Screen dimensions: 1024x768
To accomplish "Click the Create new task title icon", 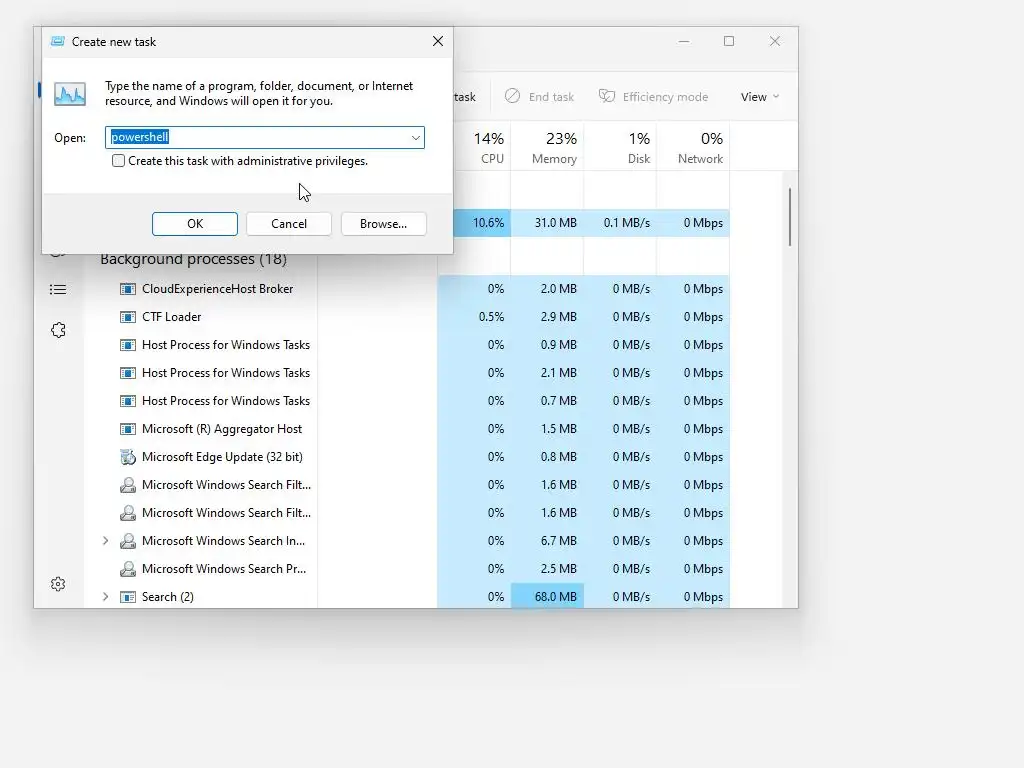I will tap(57, 41).
